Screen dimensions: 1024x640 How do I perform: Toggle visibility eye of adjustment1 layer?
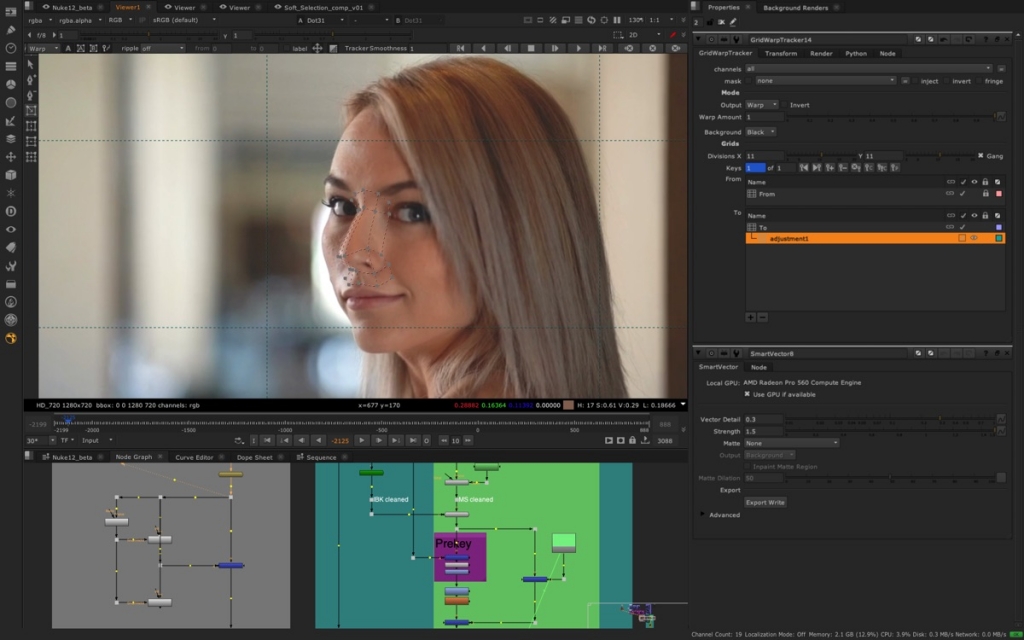point(973,238)
